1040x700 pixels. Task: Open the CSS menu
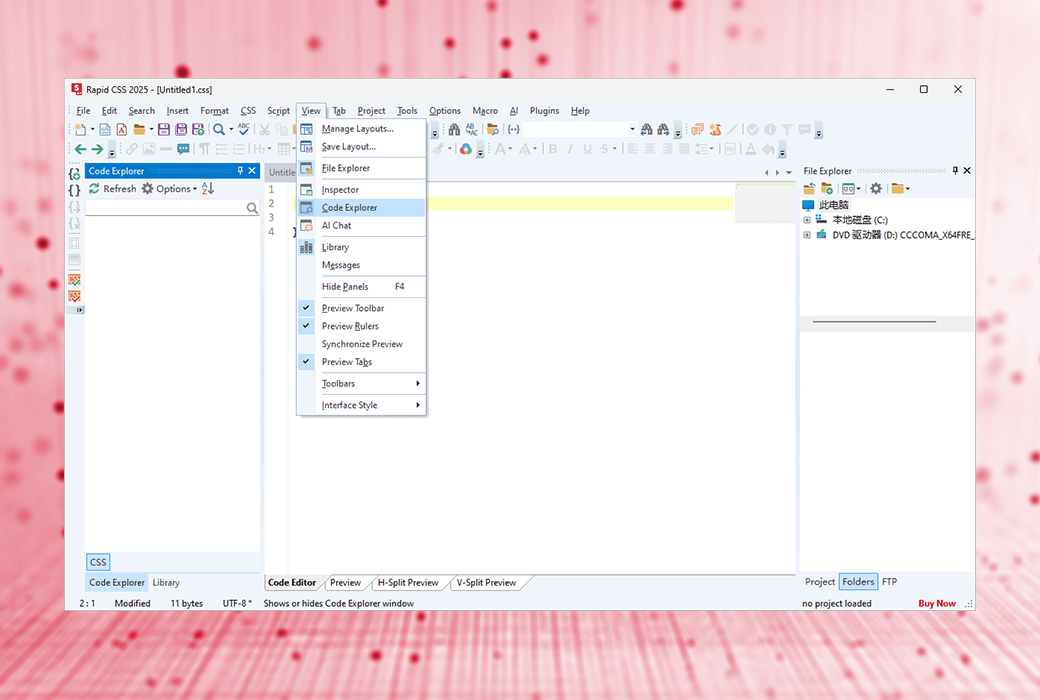[248, 111]
